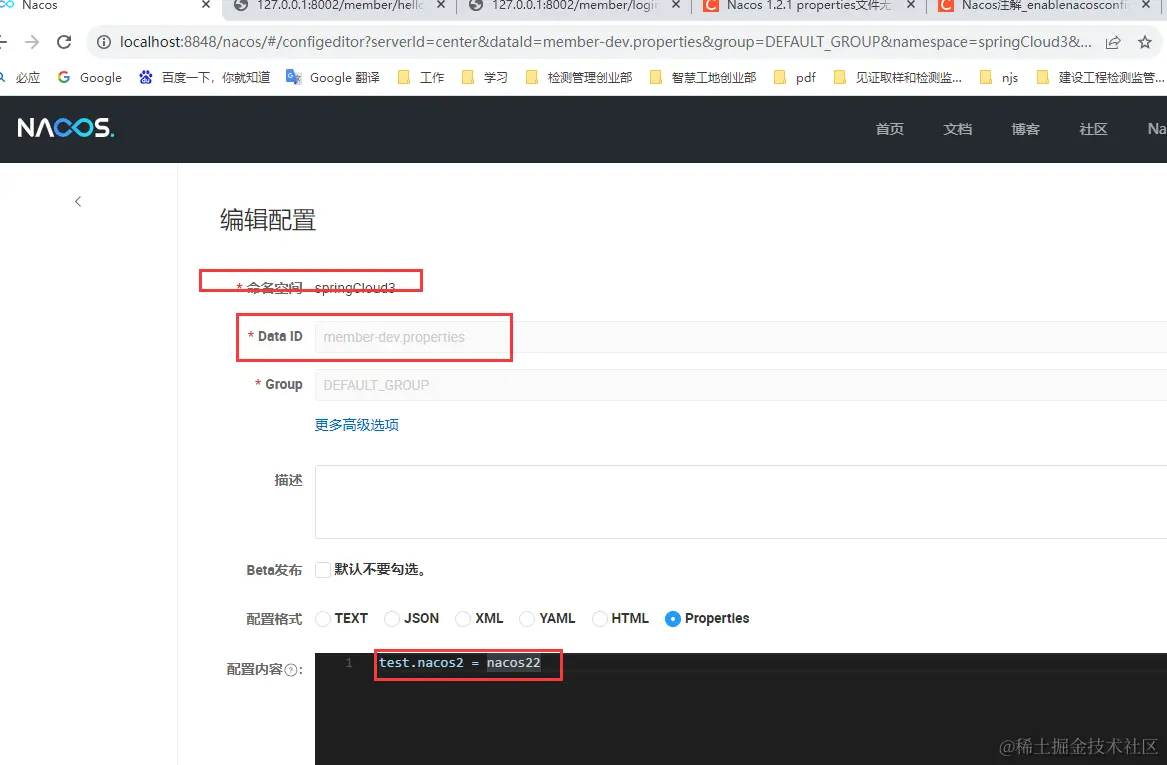Go forward with the browser forward arrow
Viewport: 1167px width, 765px height.
pos(31,42)
